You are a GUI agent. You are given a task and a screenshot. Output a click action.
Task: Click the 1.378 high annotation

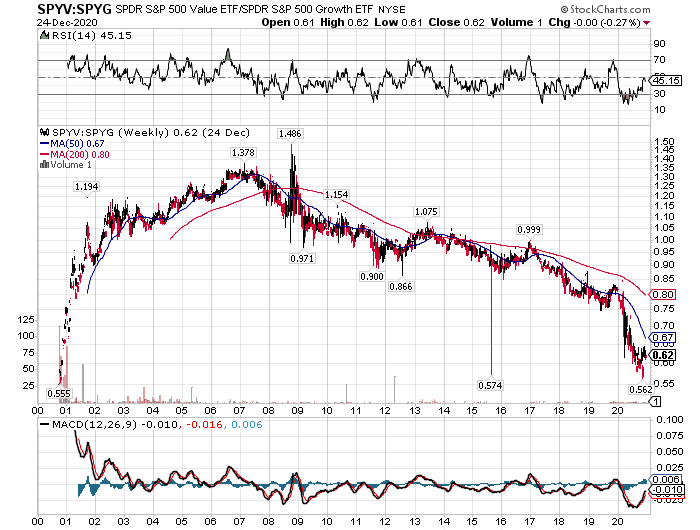(243, 153)
